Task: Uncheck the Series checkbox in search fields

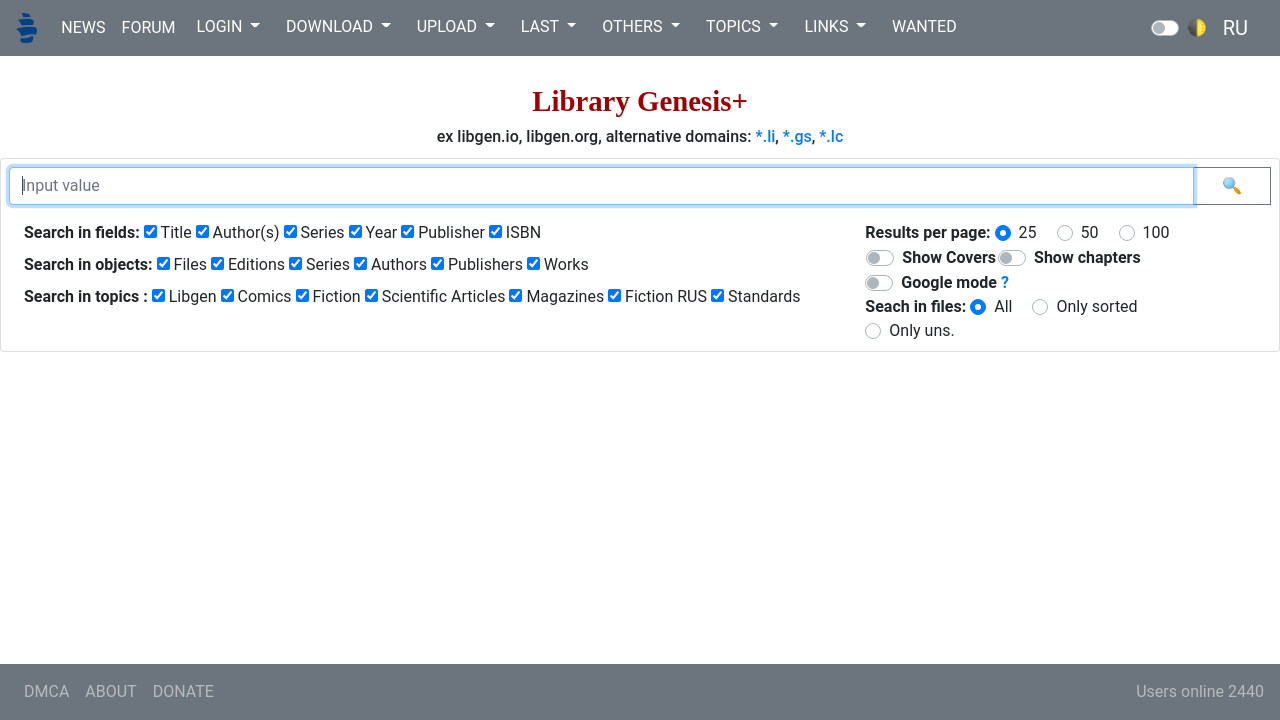Action: (290, 232)
